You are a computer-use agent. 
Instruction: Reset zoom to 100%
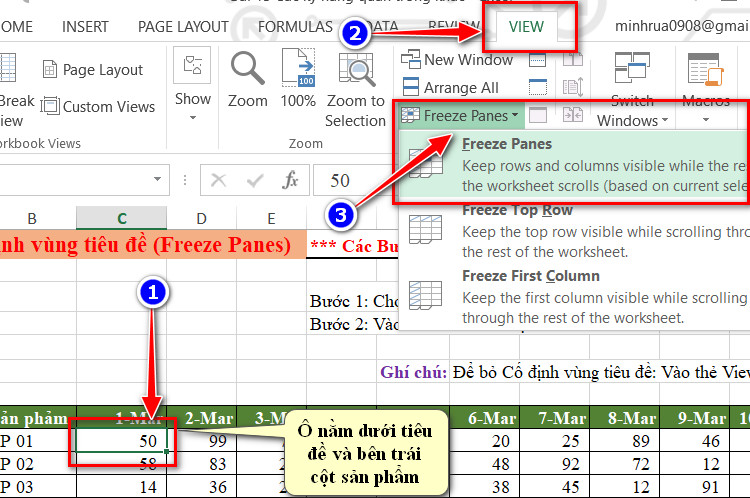pyautogui.click(x=298, y=79)
